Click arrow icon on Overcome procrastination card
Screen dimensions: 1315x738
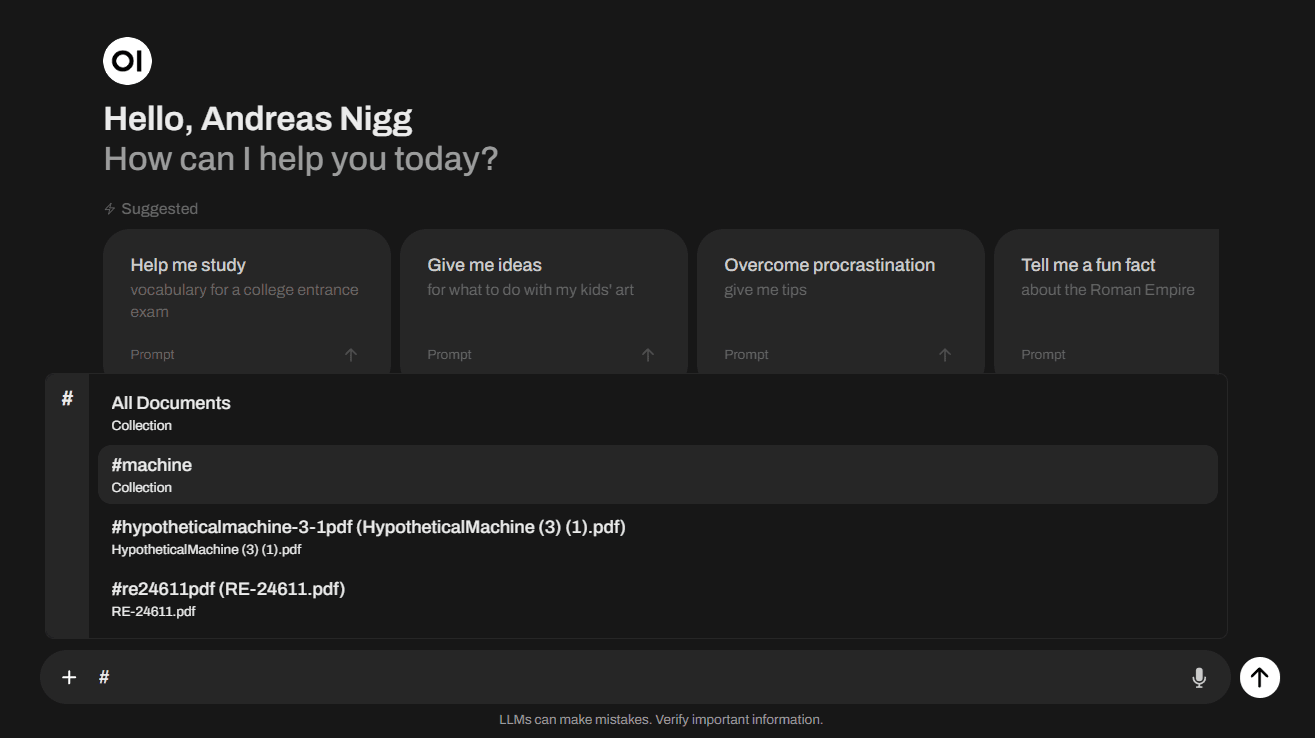[x=945, y=355]
